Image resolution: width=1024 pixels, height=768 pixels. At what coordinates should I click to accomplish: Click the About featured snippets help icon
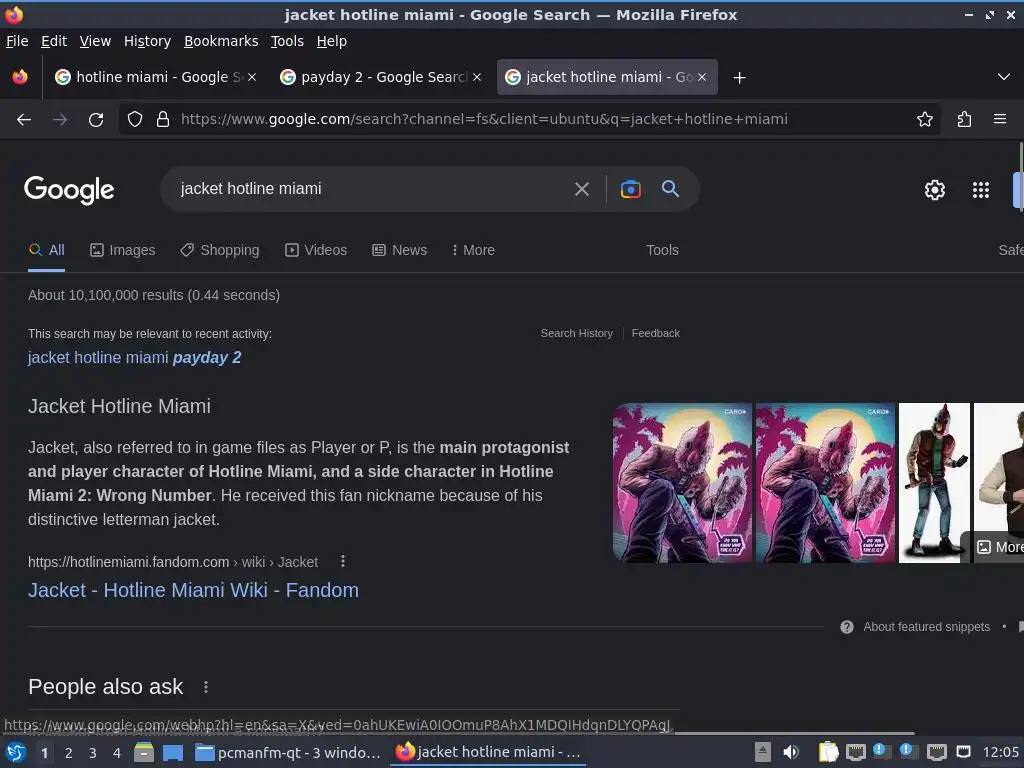click(847, 627)
